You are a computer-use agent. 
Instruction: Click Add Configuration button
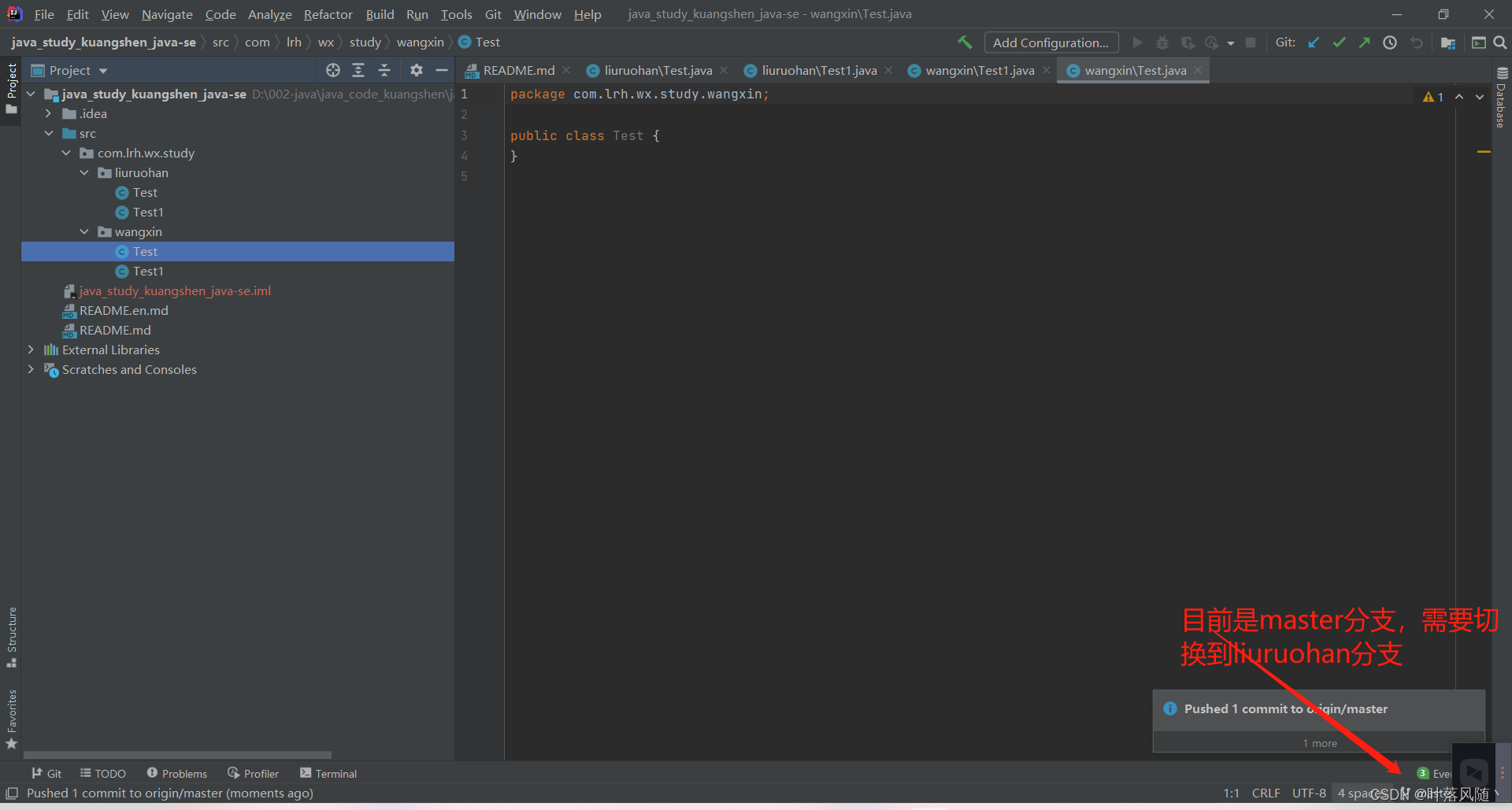pyautogui.click(x=1051, y=43)
